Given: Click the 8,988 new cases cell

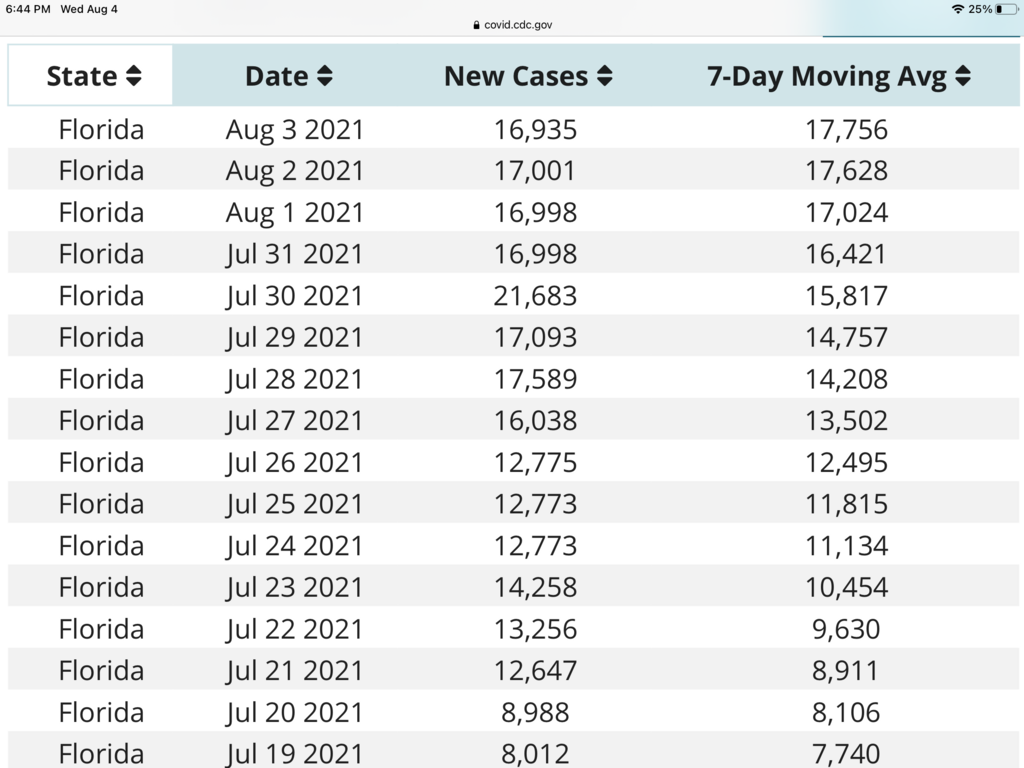Looking at the screenshot, I should (x=535, y=712).
